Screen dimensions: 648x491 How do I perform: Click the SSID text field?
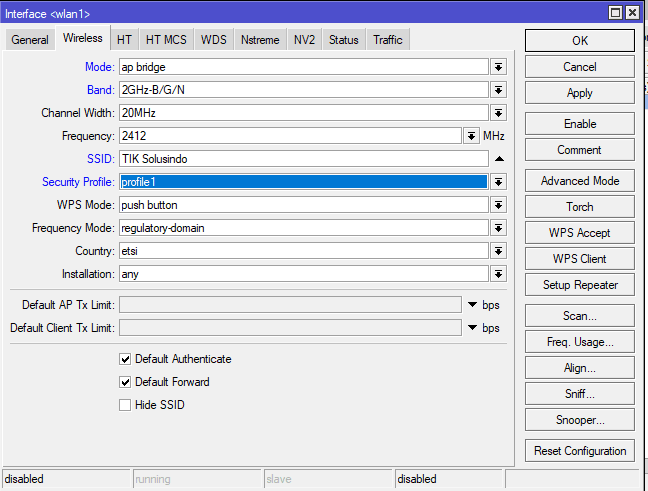[x=300, y=159]
